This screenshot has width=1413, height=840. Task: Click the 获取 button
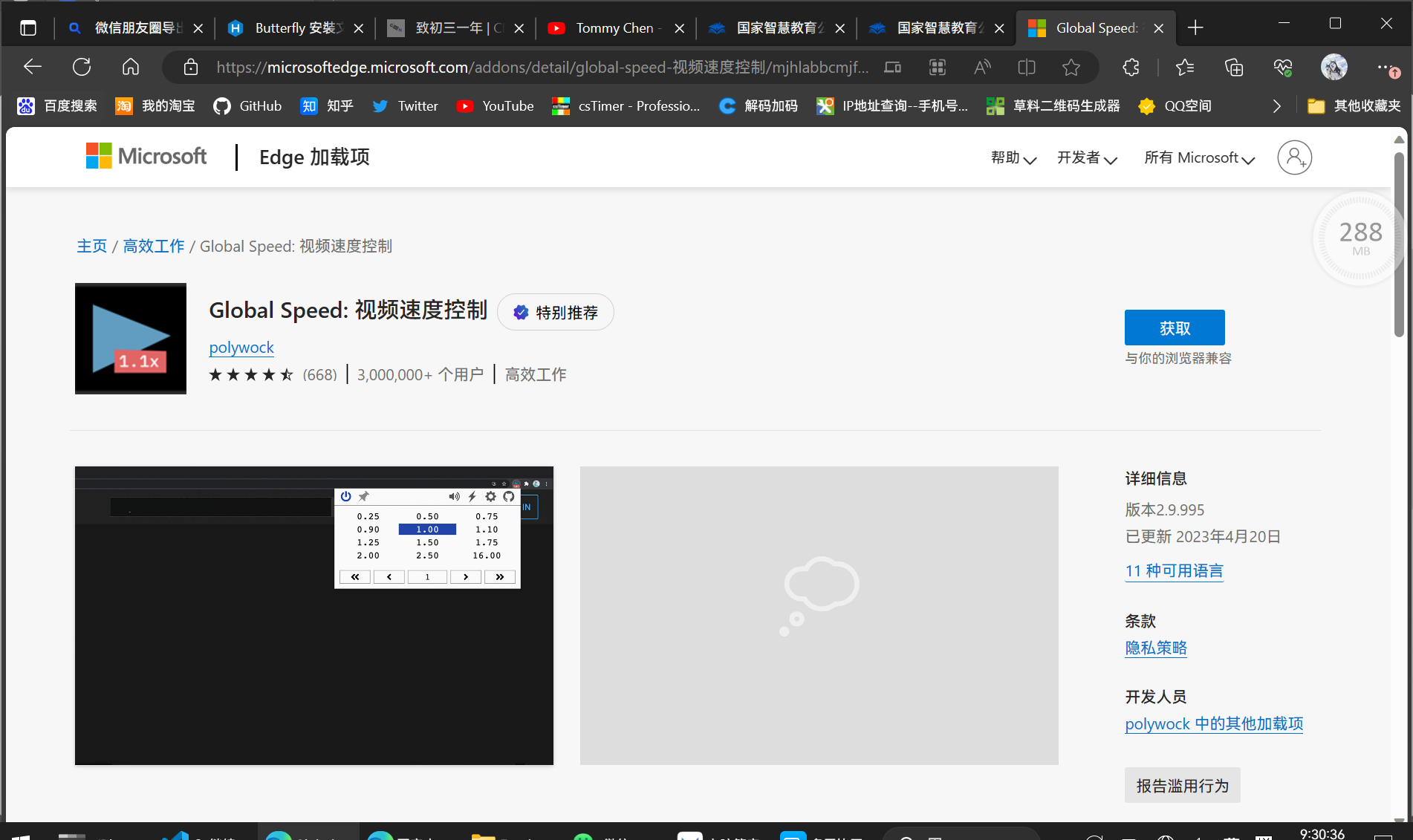click(x=1175, y=328)
